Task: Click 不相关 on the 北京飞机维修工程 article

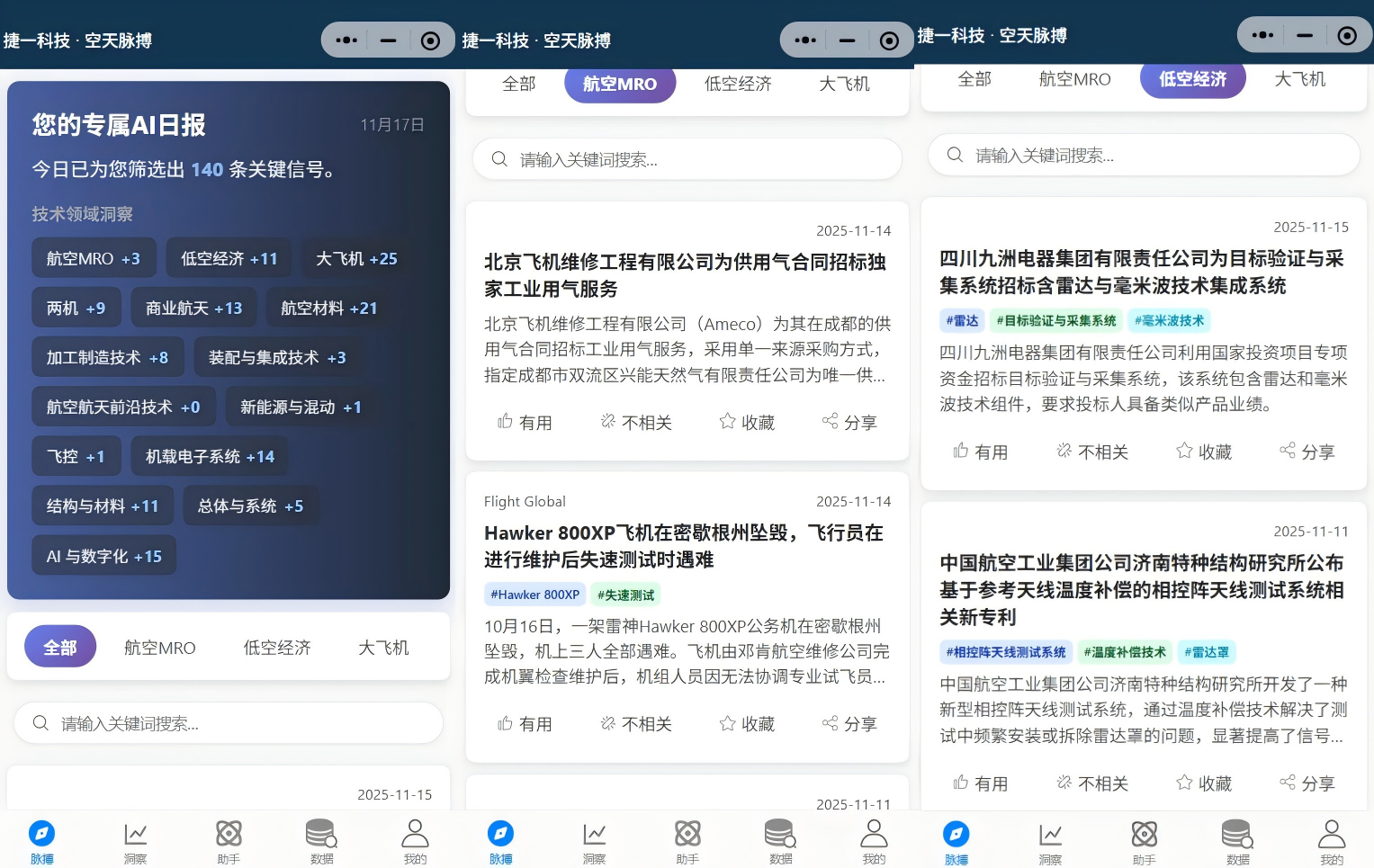Action: [x=636, y=423]
